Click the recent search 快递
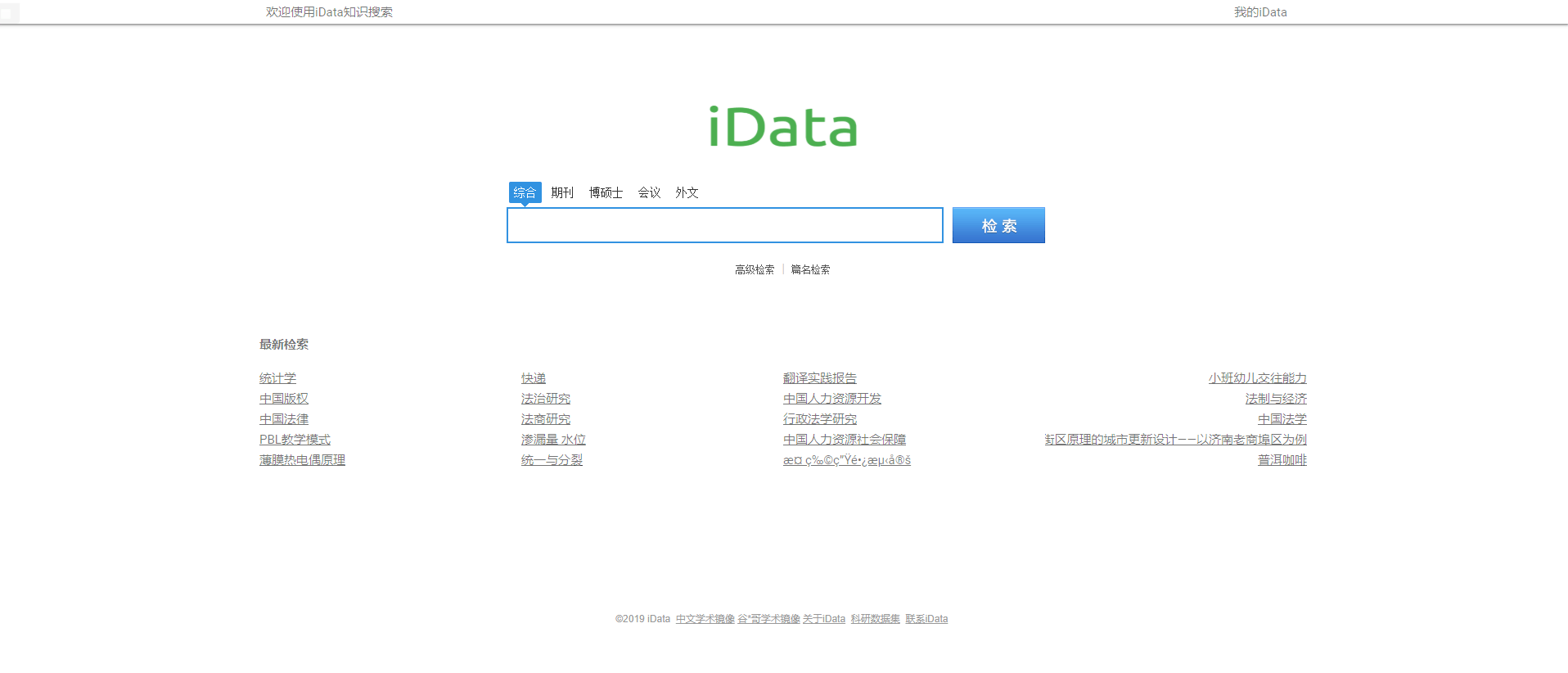This screenshot has width=1568, height=673. click(533, 378)
